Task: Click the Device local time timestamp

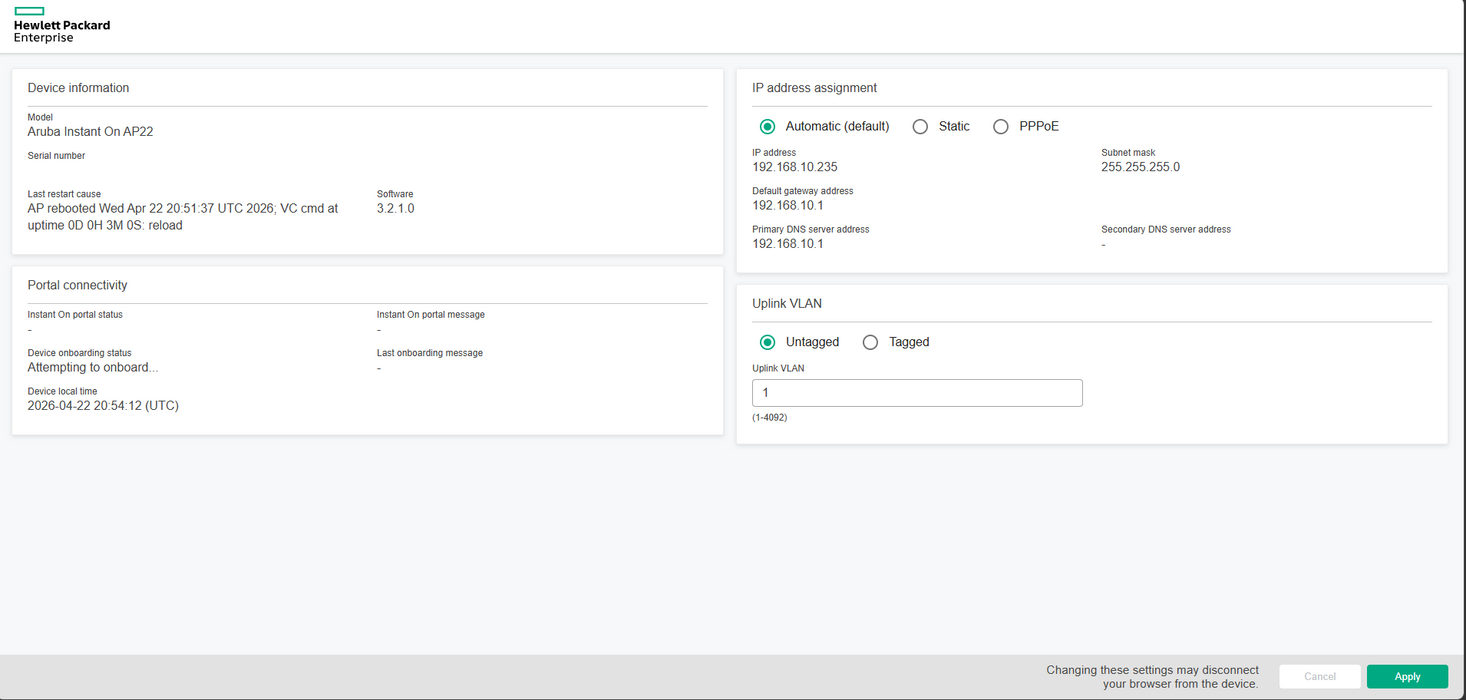Action: (x=103, y=405)
